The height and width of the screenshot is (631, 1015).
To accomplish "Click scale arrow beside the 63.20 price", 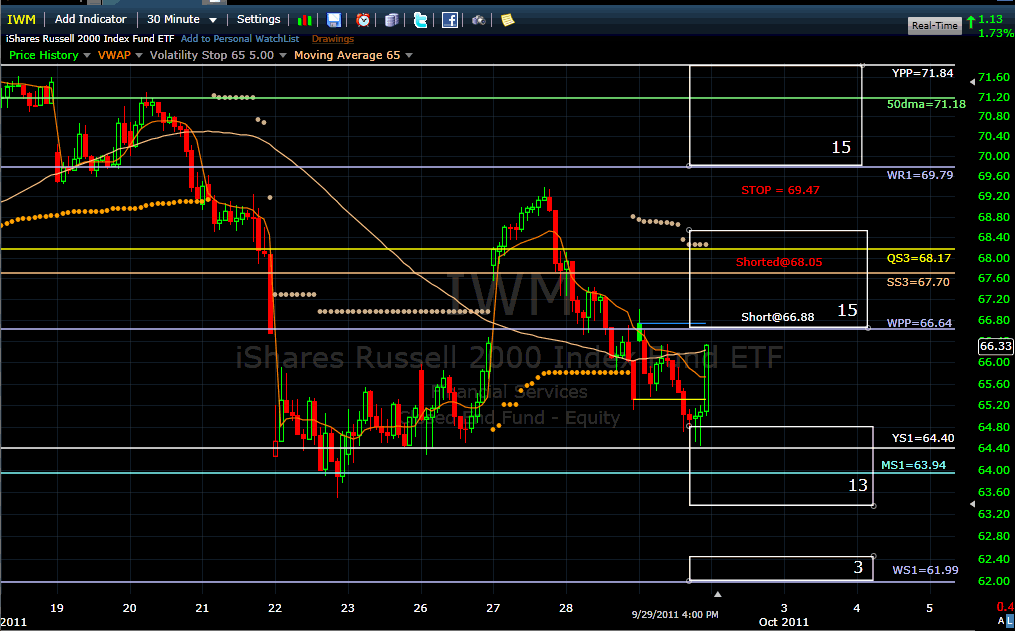I will pyautogui.click(x=972, y=504).
